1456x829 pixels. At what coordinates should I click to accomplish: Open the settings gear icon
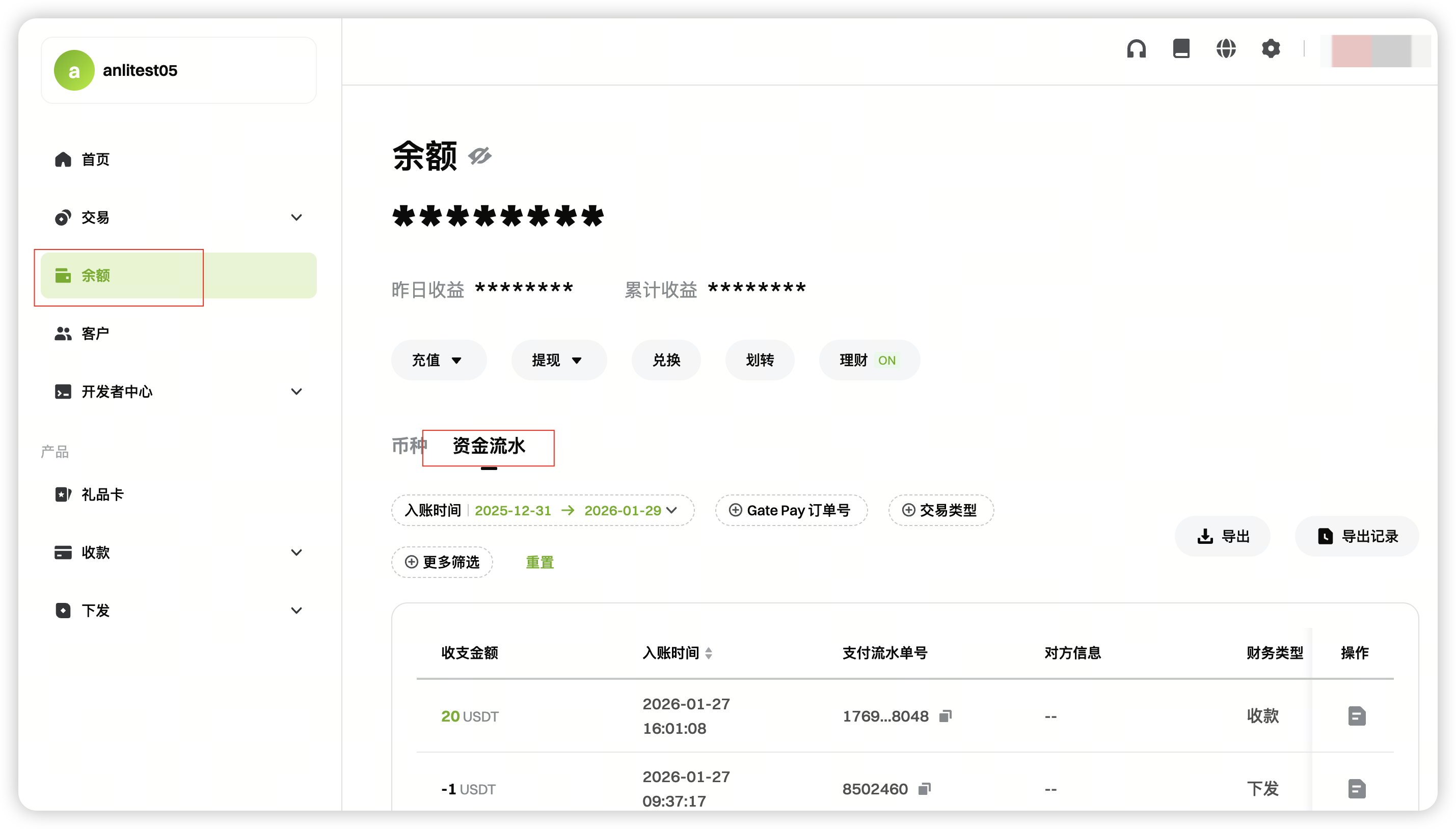tap(1271, 49)
